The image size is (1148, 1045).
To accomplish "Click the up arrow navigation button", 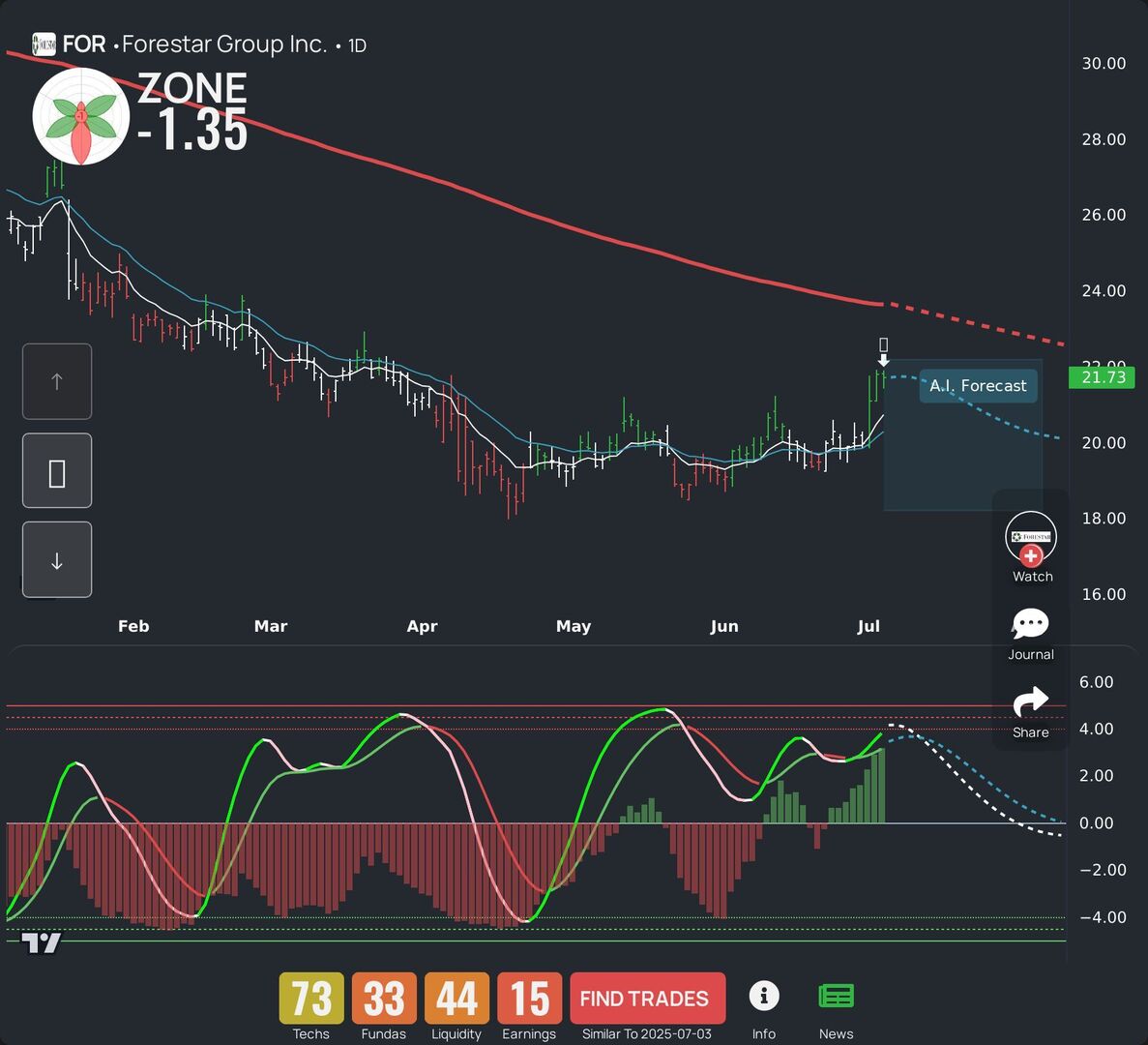I will pyautogui.click(x=57, y=381).
